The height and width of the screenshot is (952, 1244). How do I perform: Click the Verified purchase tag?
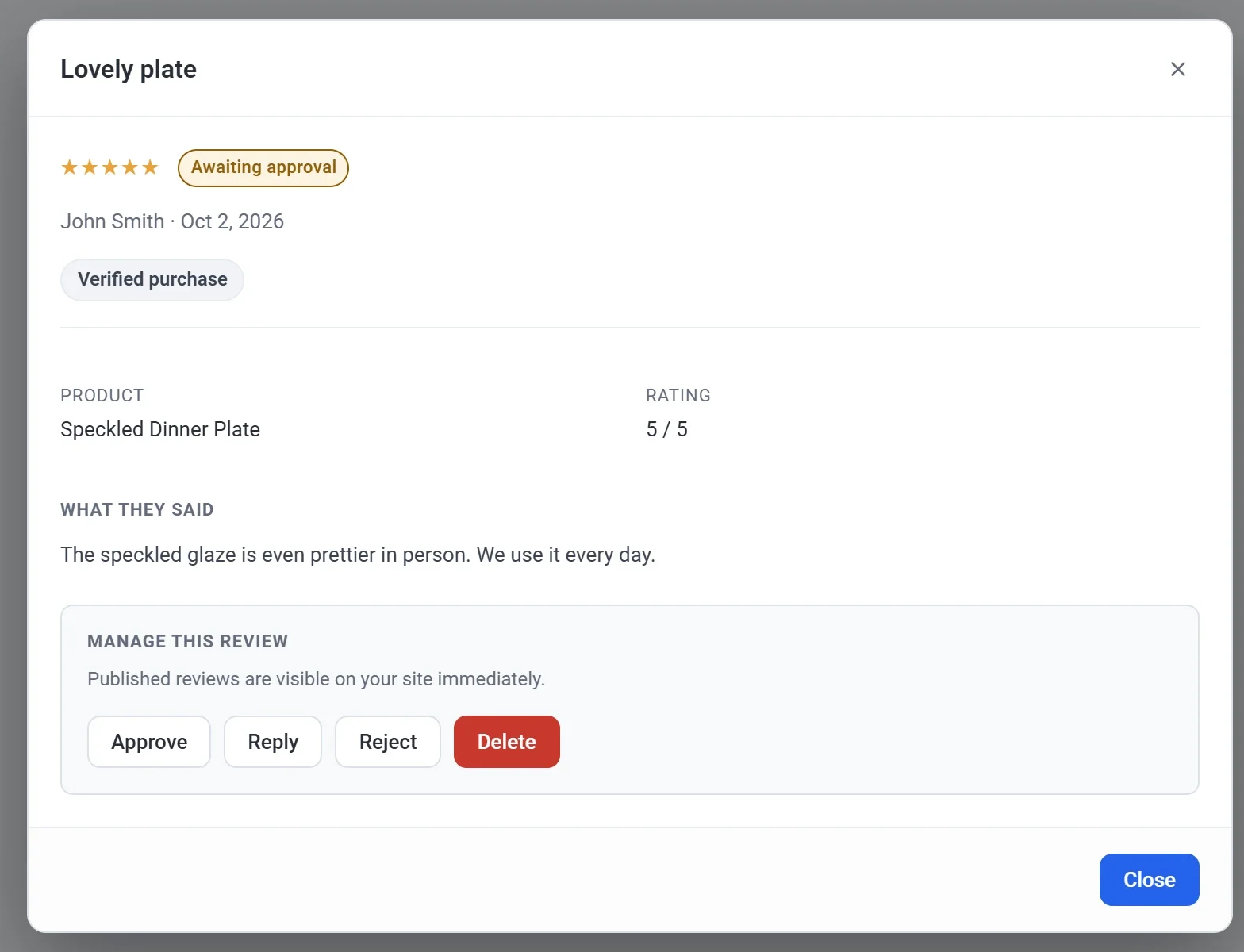(x=152, y=280)
